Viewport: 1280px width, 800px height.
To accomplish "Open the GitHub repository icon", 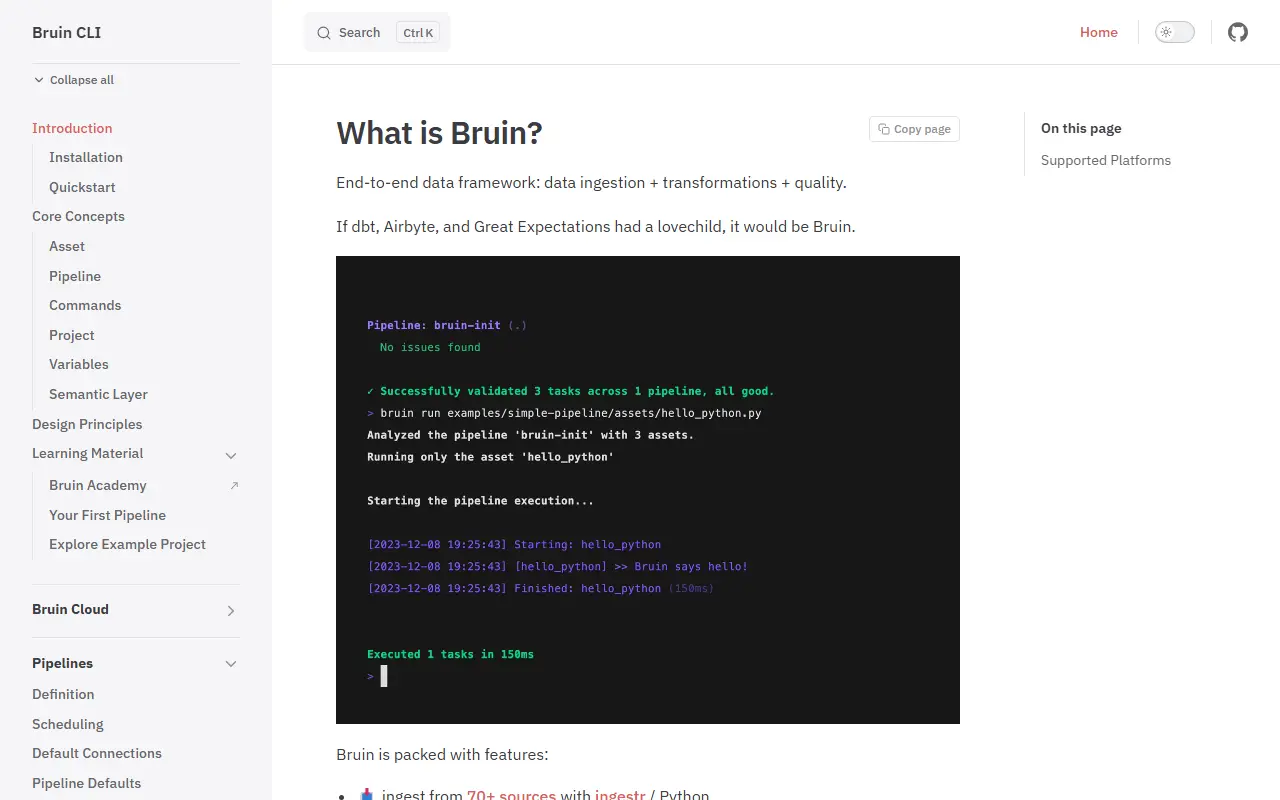I will coord(1238,32).
